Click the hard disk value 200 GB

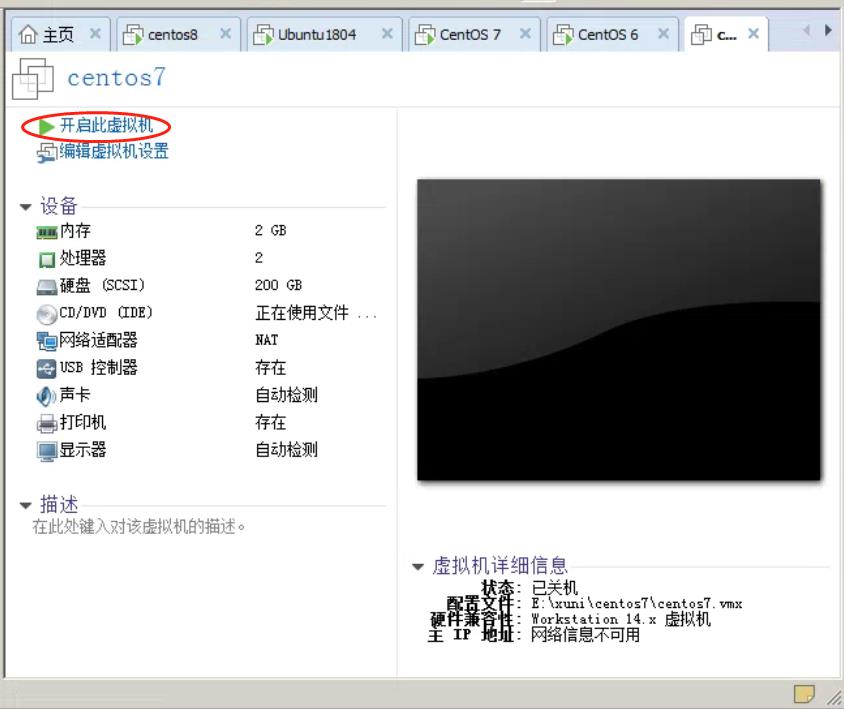pos(278,285)
